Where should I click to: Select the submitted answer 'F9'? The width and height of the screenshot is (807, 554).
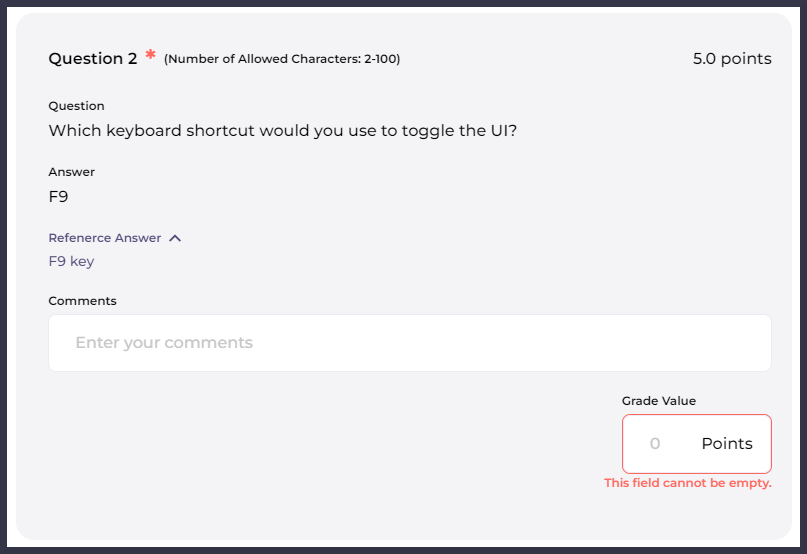coord(58,196)
